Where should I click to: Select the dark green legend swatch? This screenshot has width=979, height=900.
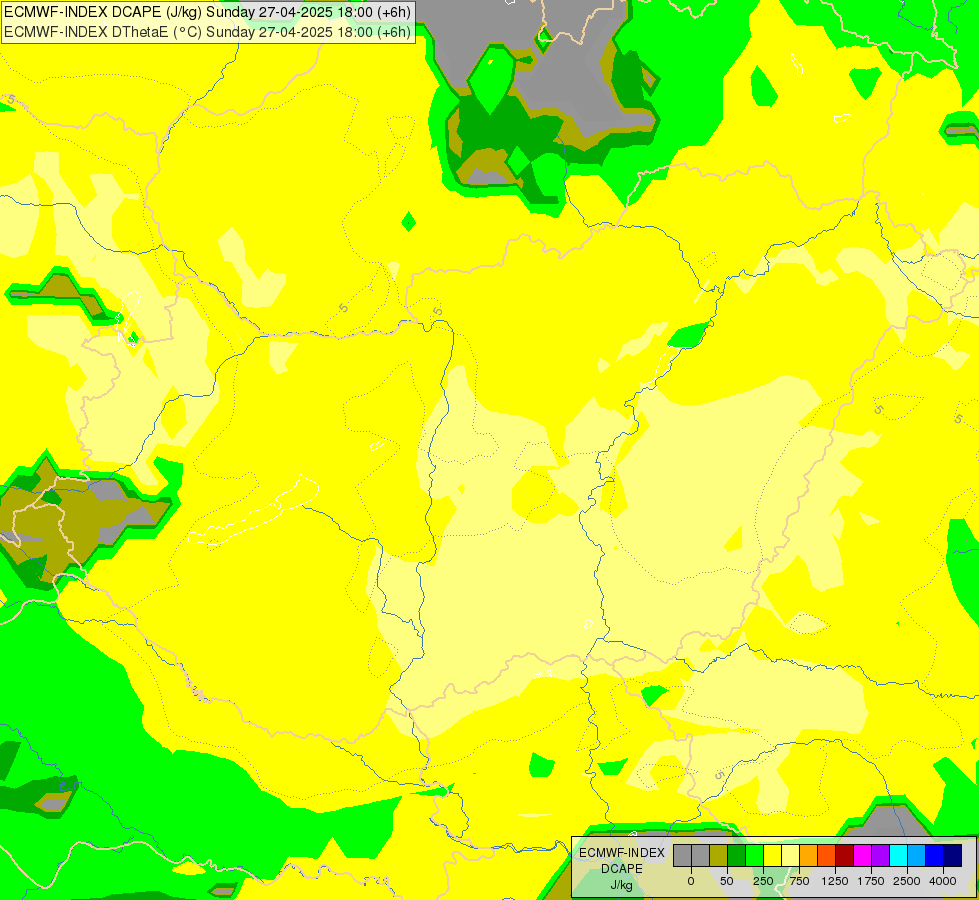pos(737,855)
